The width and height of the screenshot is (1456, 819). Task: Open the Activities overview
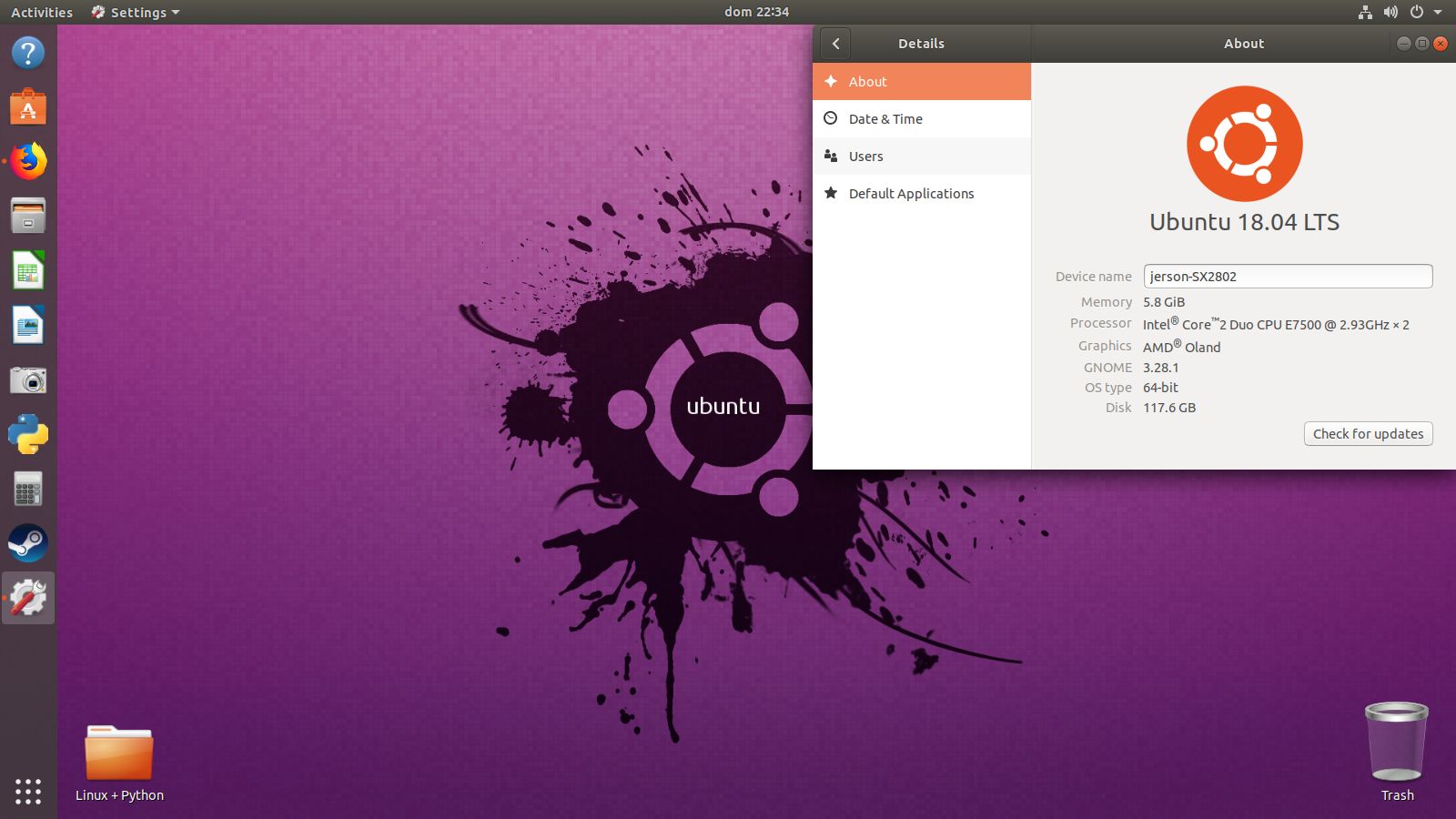click(x=41, y=12)
